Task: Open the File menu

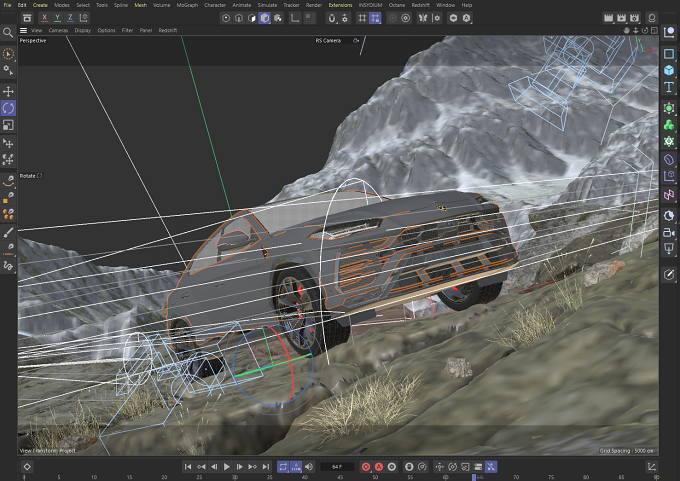Action: pyautogui.click(x=7, y=5)
